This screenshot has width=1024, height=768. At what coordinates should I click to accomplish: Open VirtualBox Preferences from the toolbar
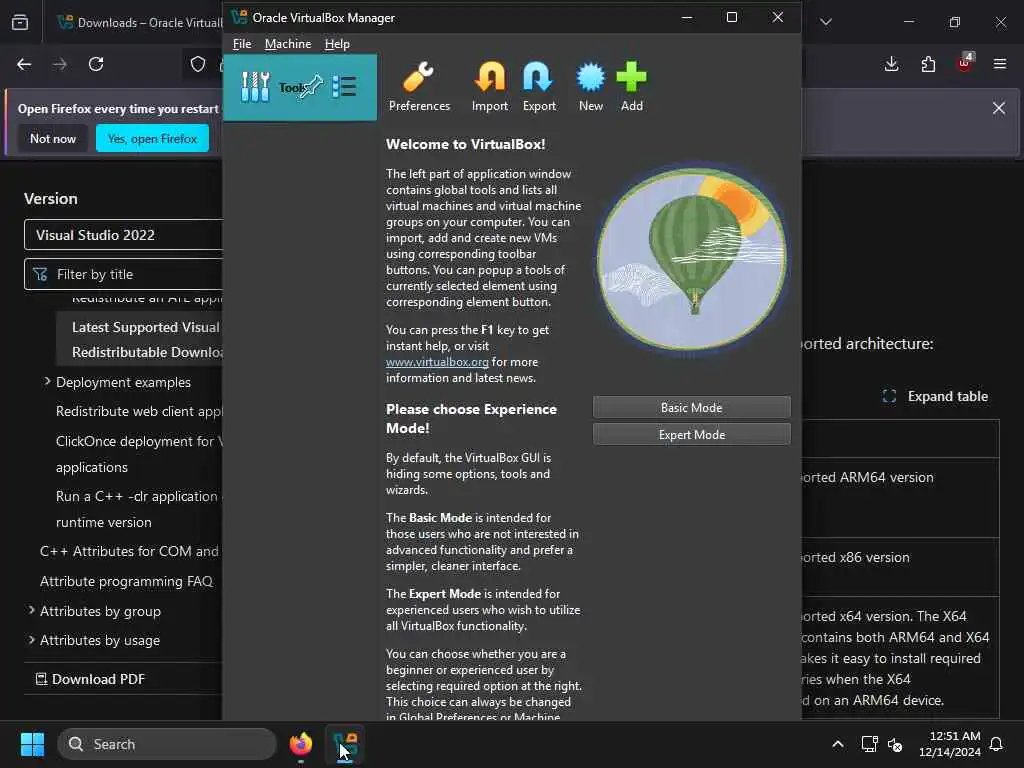419,87
